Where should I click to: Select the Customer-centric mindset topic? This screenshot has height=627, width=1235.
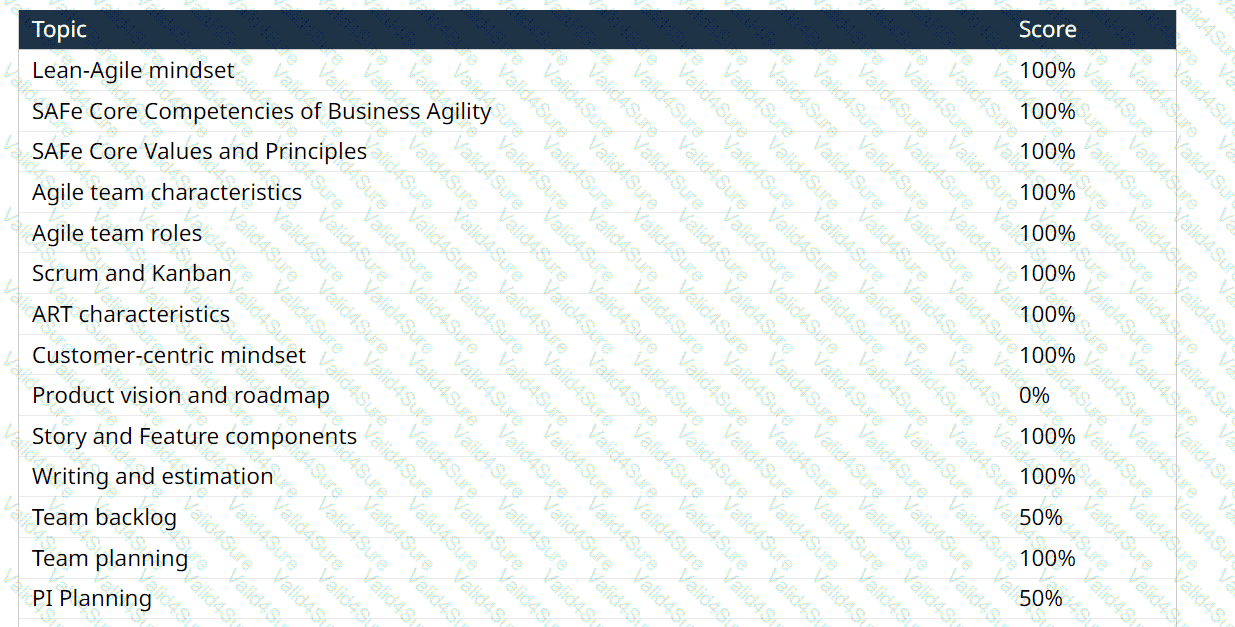[169, 355]
